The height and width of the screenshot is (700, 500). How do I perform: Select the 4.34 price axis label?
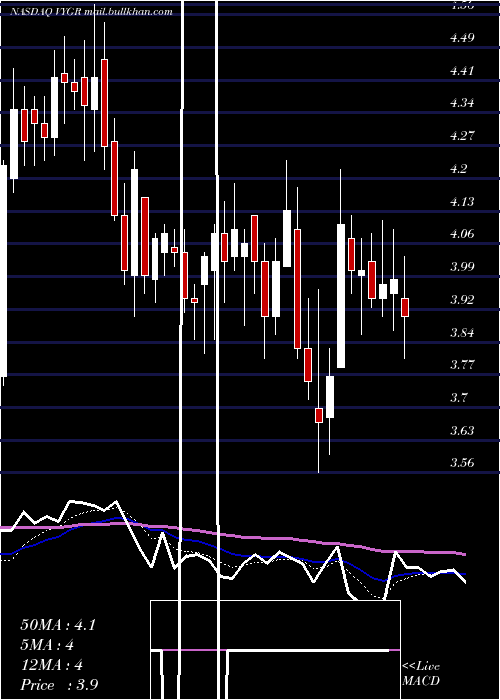(462, 103)
